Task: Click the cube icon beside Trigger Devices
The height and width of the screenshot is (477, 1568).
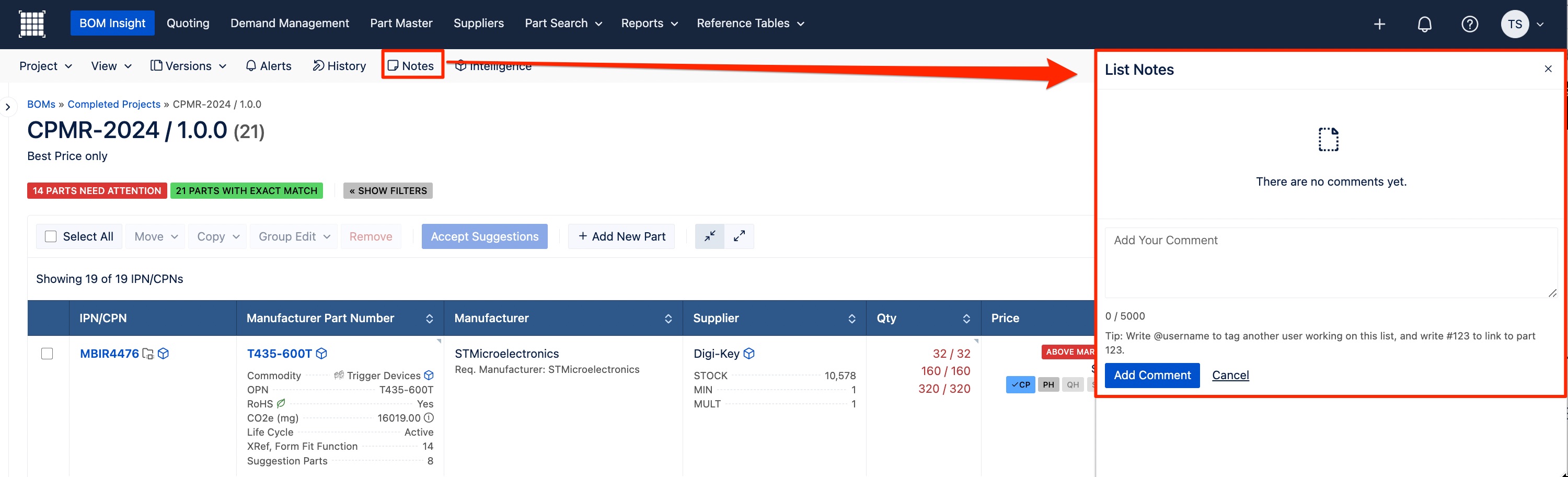Action: click(x=429, y=375)
